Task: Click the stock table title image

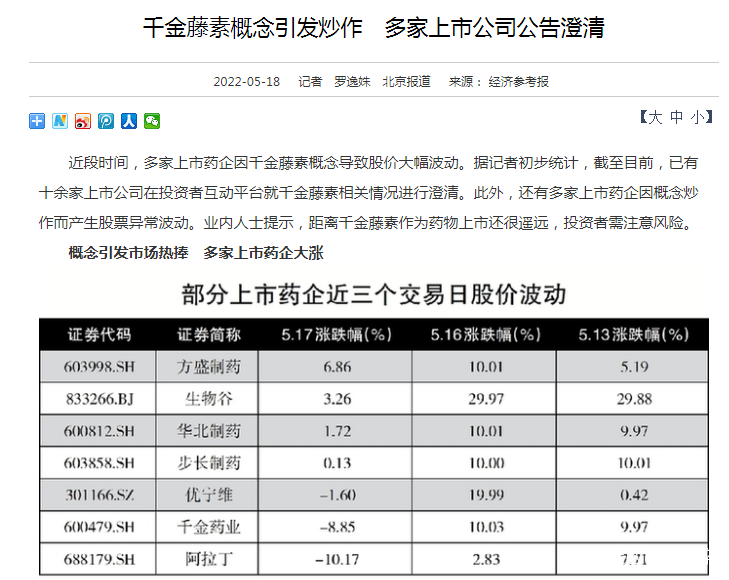Action: point(374,294)
